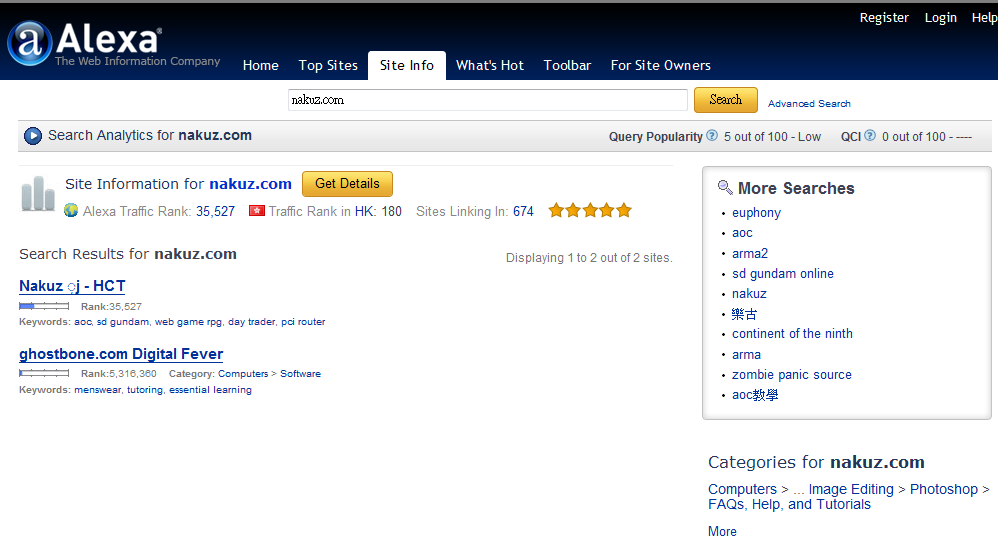Click the day trader keyword
The image size is (998, 556).
252,322
